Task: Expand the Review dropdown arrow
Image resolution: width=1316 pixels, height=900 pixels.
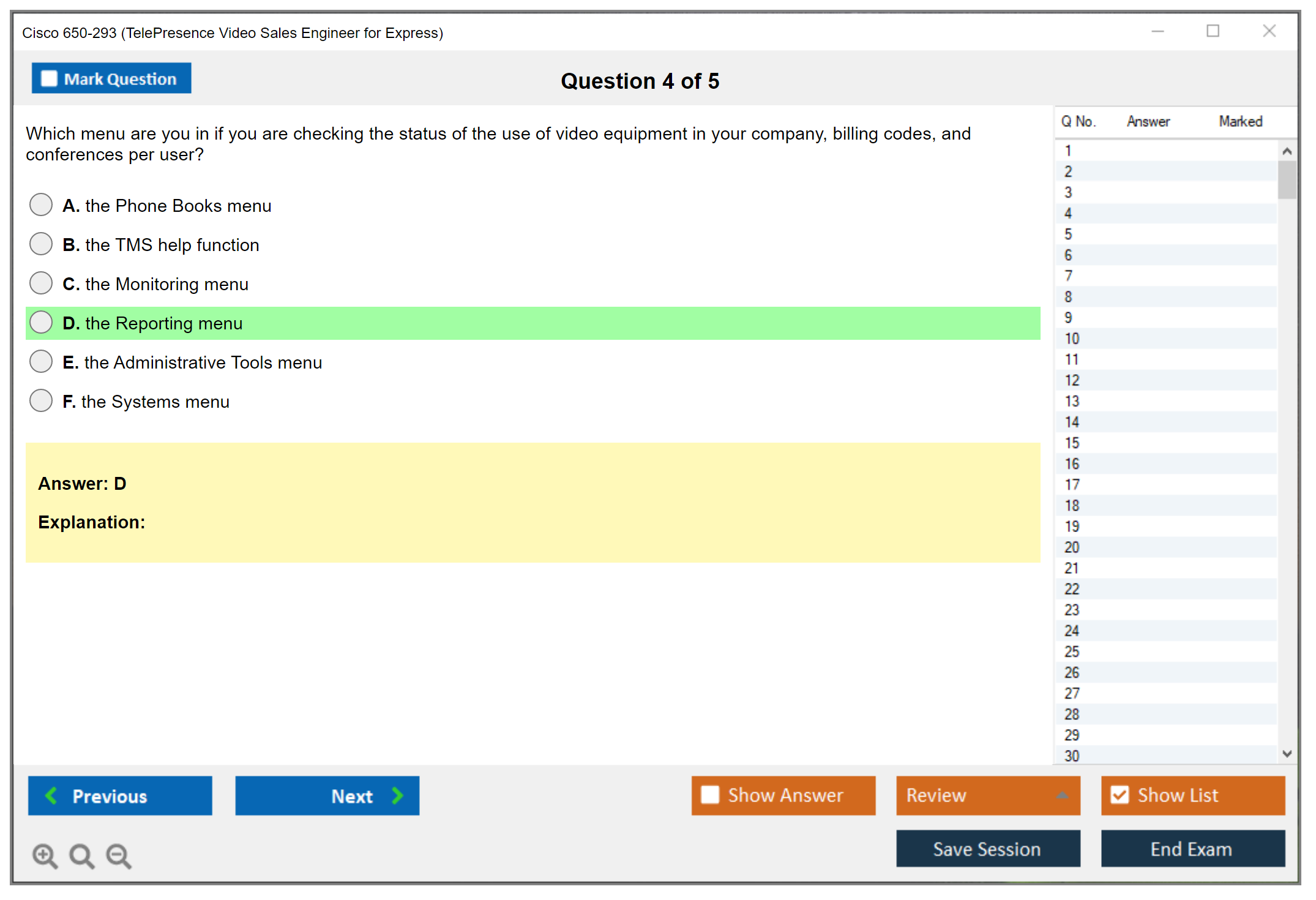Action: click(x=1062, y=795)
